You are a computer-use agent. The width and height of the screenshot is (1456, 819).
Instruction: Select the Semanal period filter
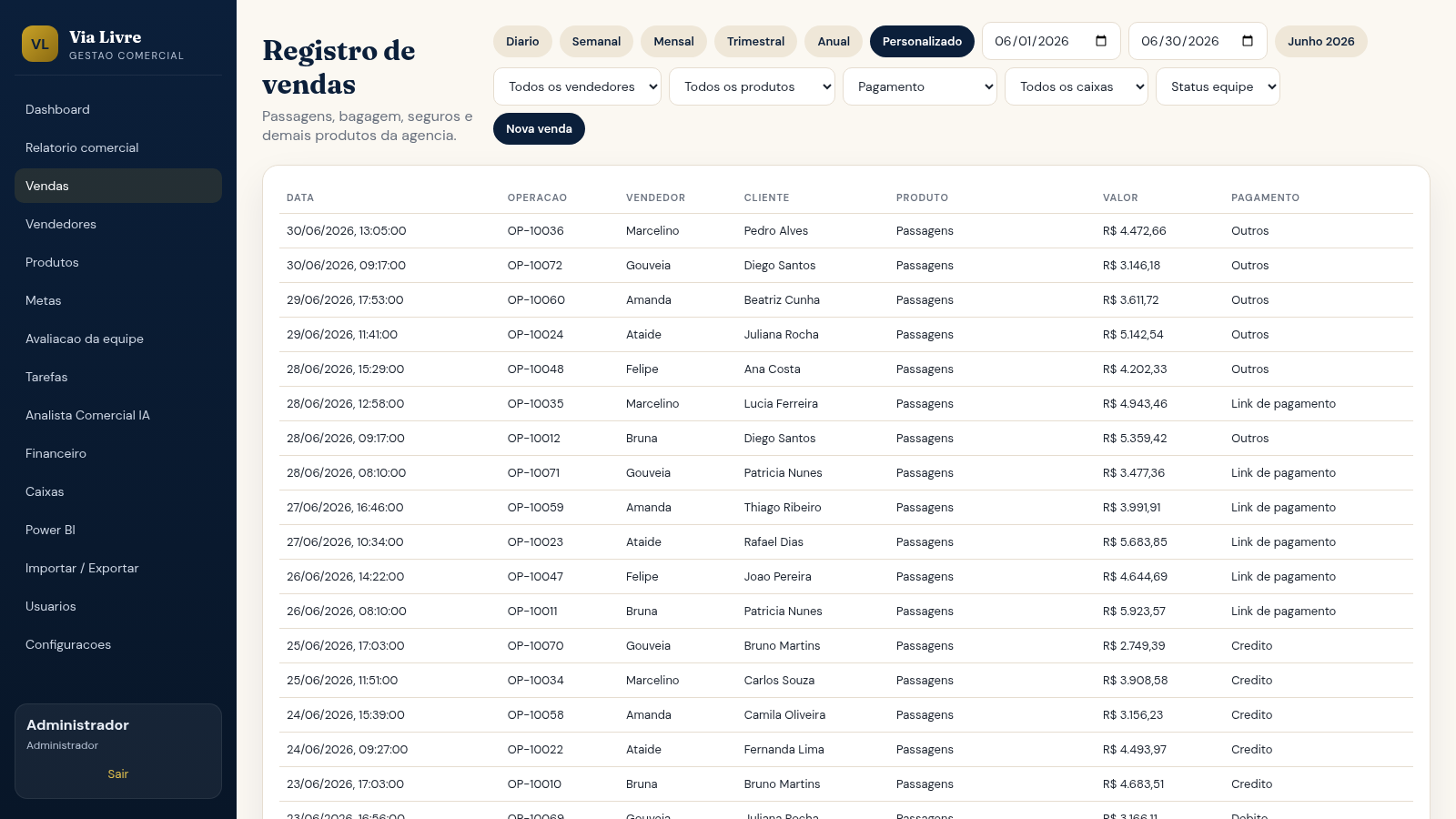click(596, 41)
